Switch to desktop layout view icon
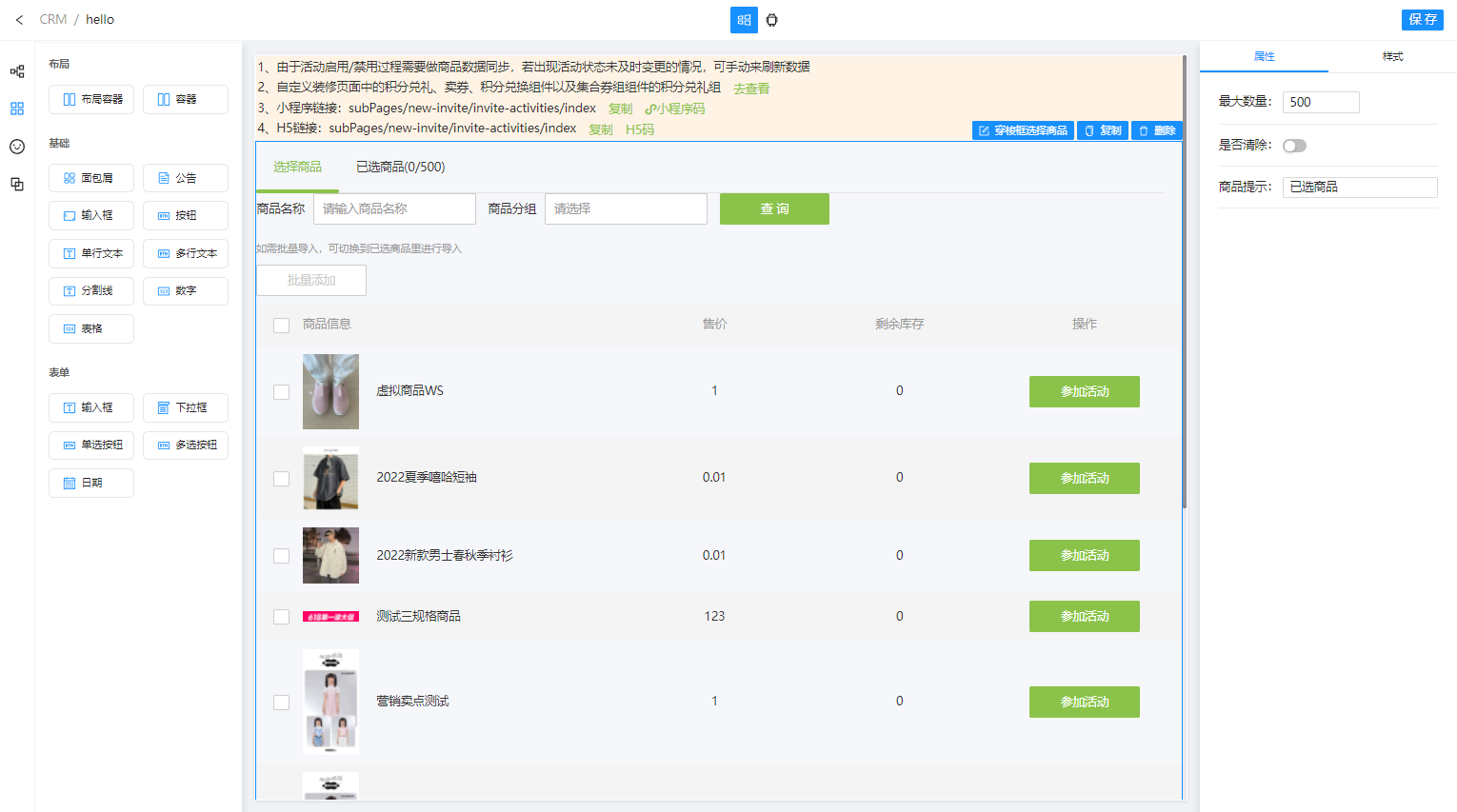 [x=744, y=20]
